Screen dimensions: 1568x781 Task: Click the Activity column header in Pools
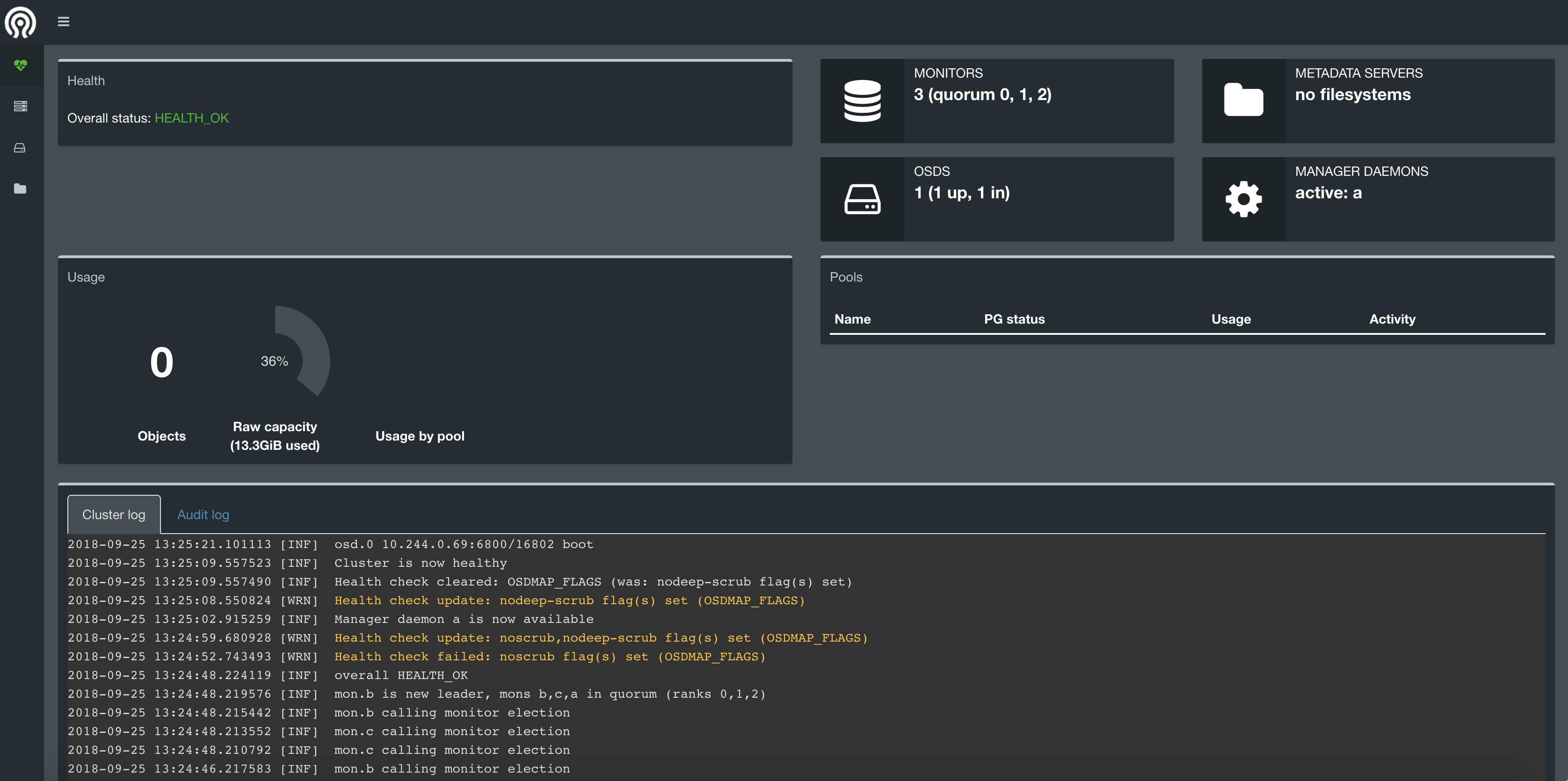(x=1392, y=319)
